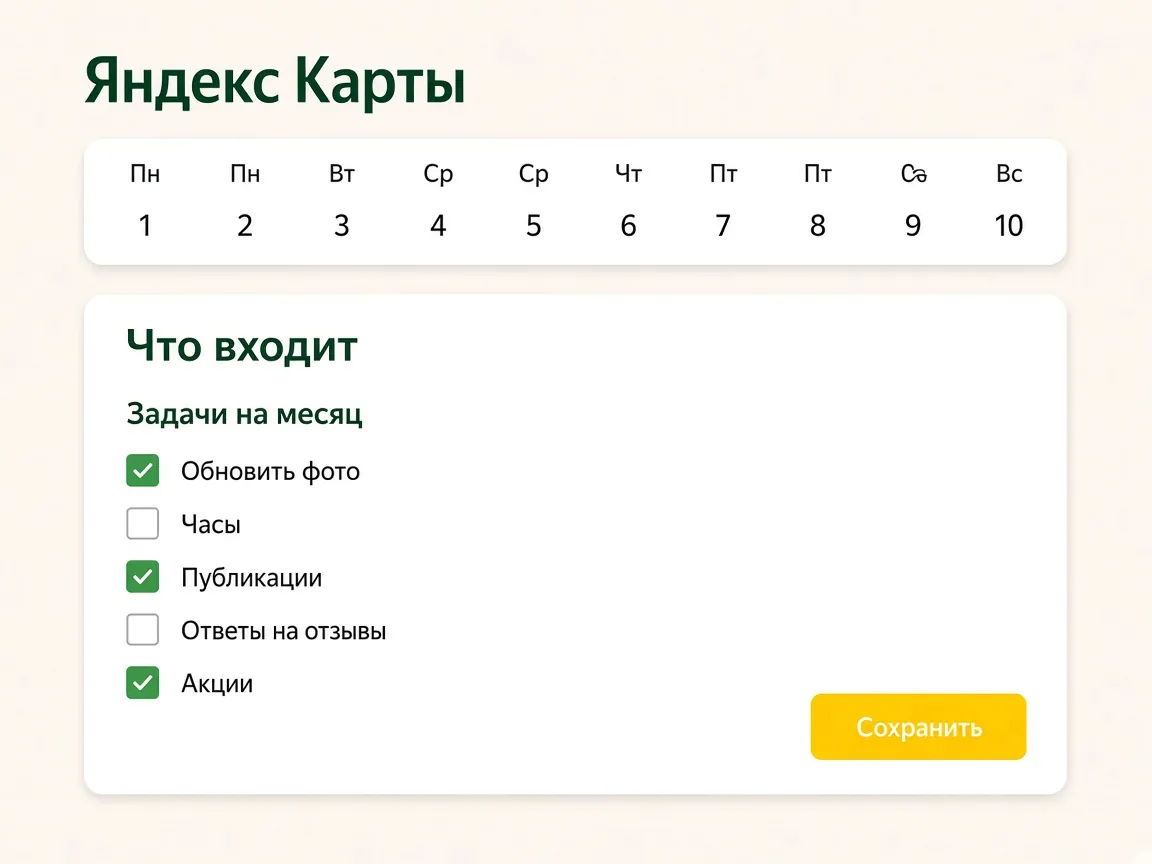Pick day 4 in the calendar strip
The image size is (1152, 864).
pyautogui.click(x=438, y=201)
